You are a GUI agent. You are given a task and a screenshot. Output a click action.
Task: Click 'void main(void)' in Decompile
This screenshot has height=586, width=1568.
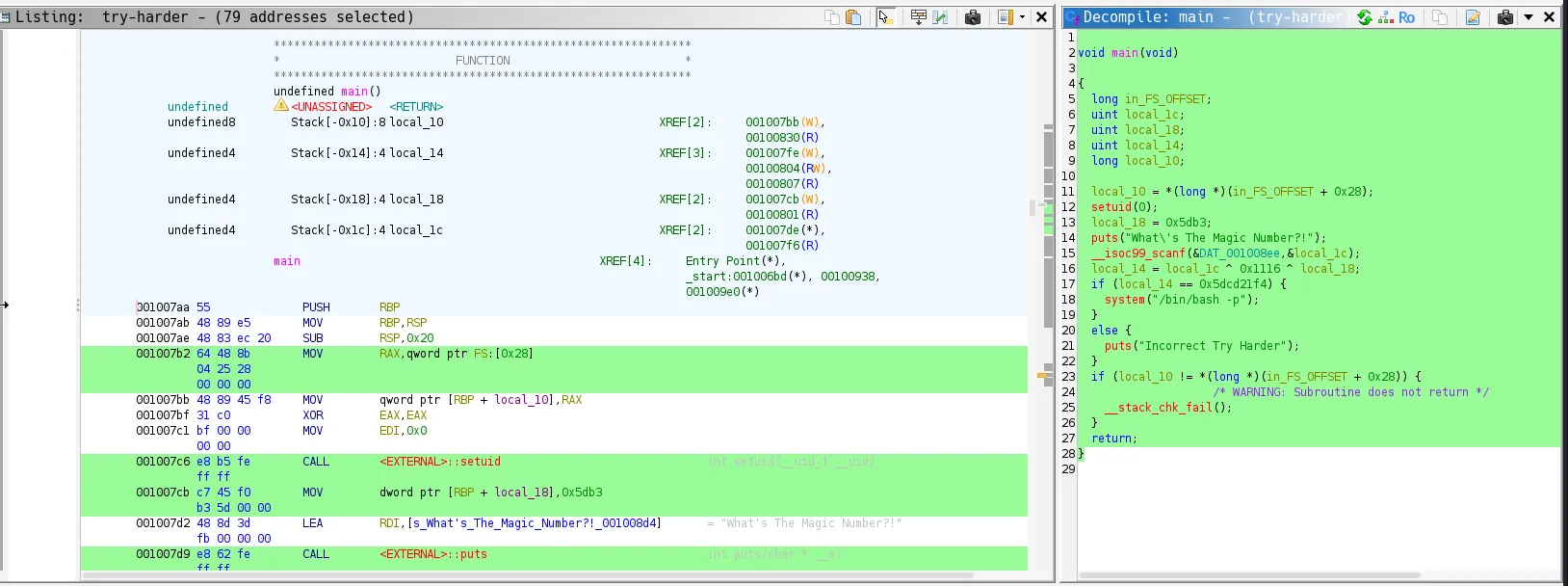click(x=1128, y=53)
